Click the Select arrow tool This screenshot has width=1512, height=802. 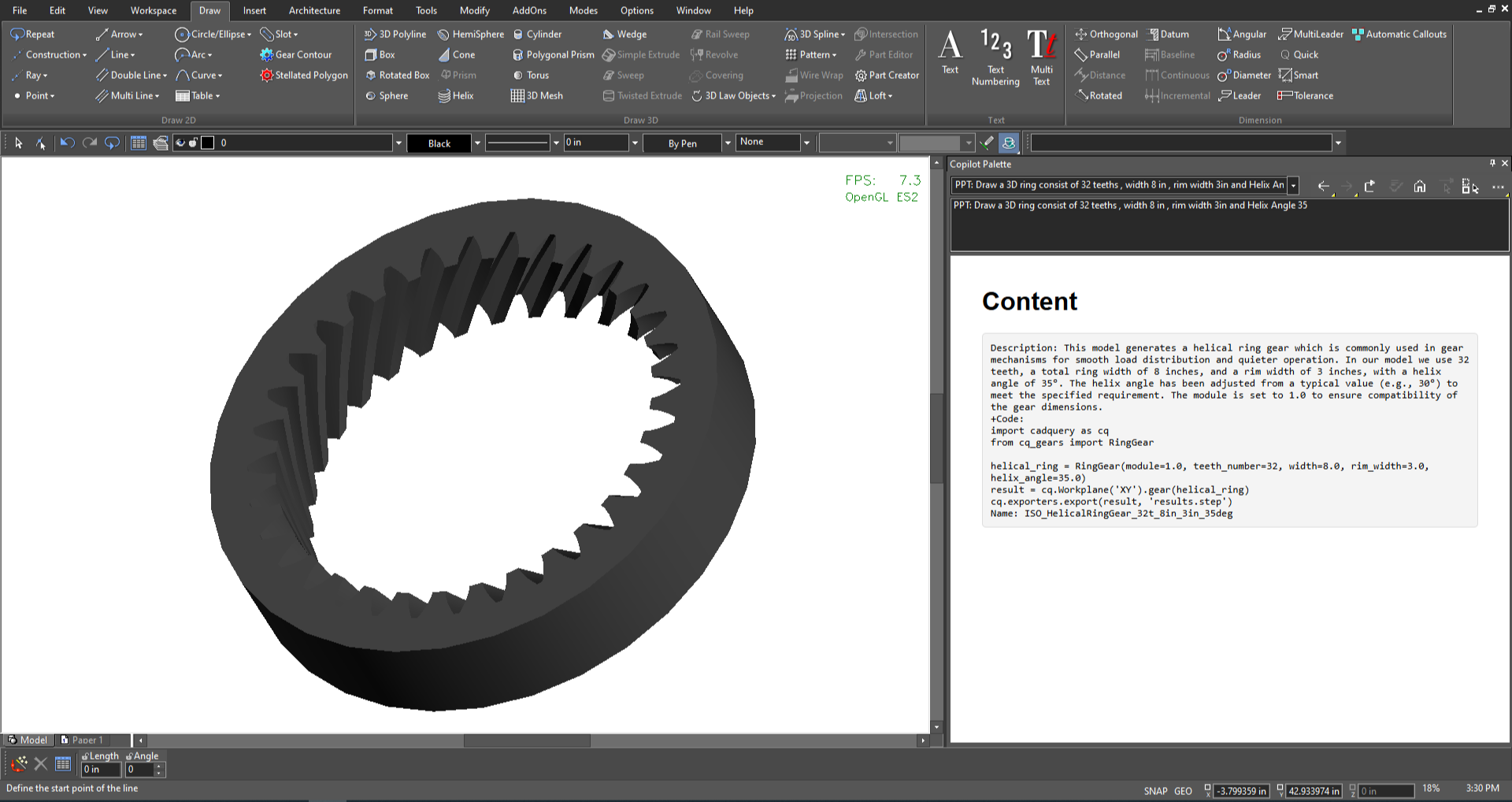click(18, 143)
